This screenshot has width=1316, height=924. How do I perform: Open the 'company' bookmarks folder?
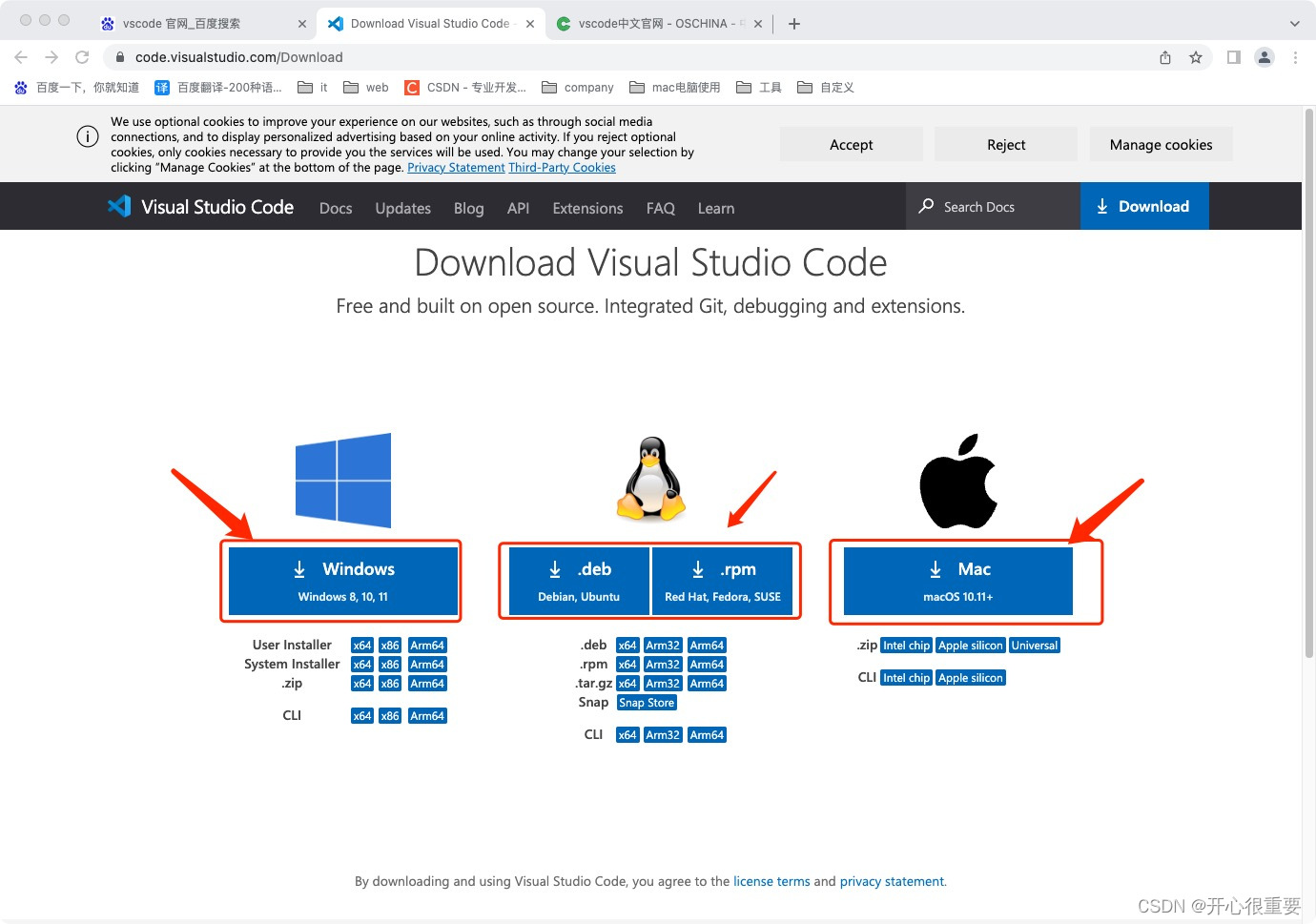pyautogui.click(x=578, y=88)
